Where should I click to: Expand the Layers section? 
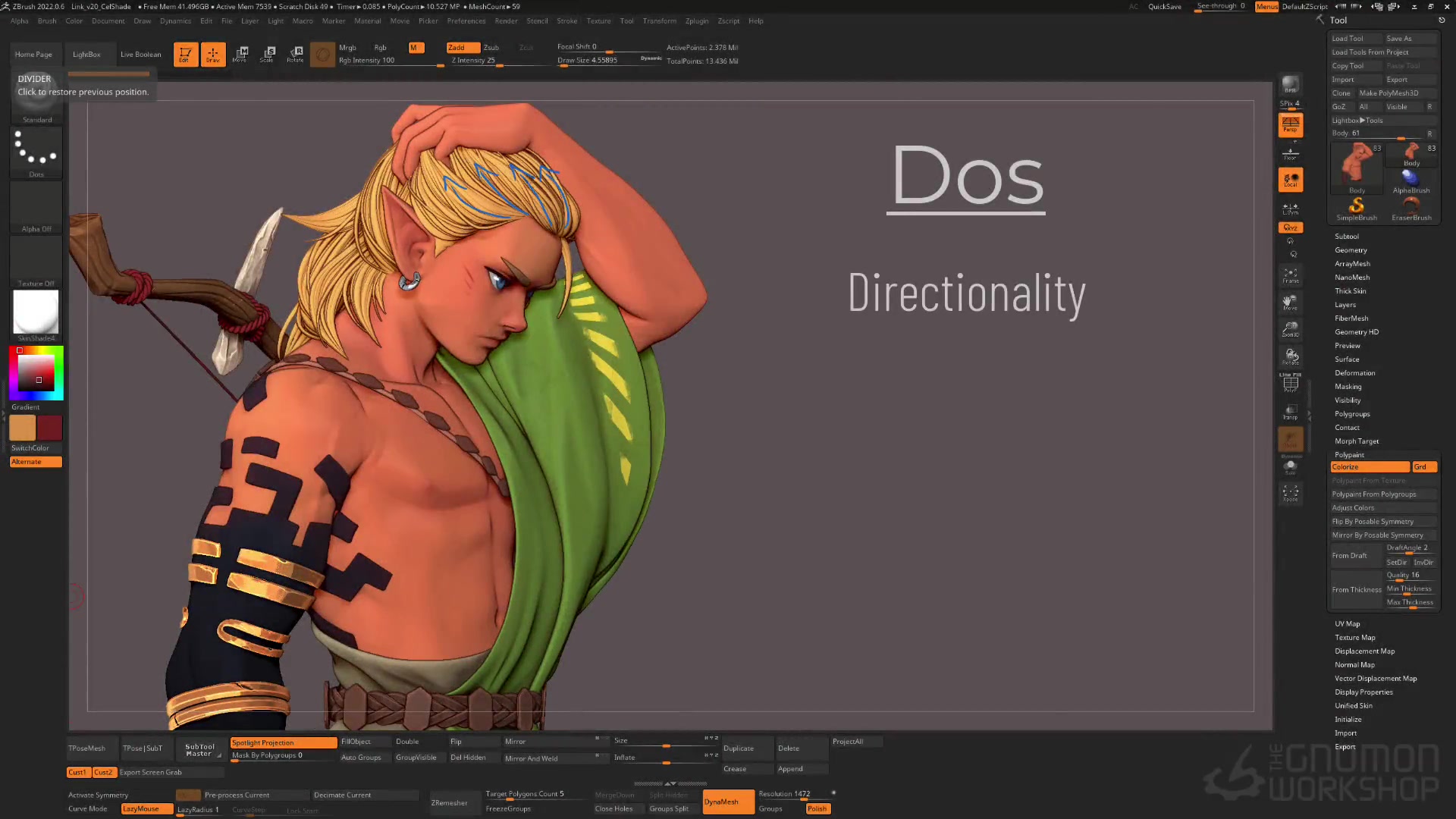click(1345, 305)
